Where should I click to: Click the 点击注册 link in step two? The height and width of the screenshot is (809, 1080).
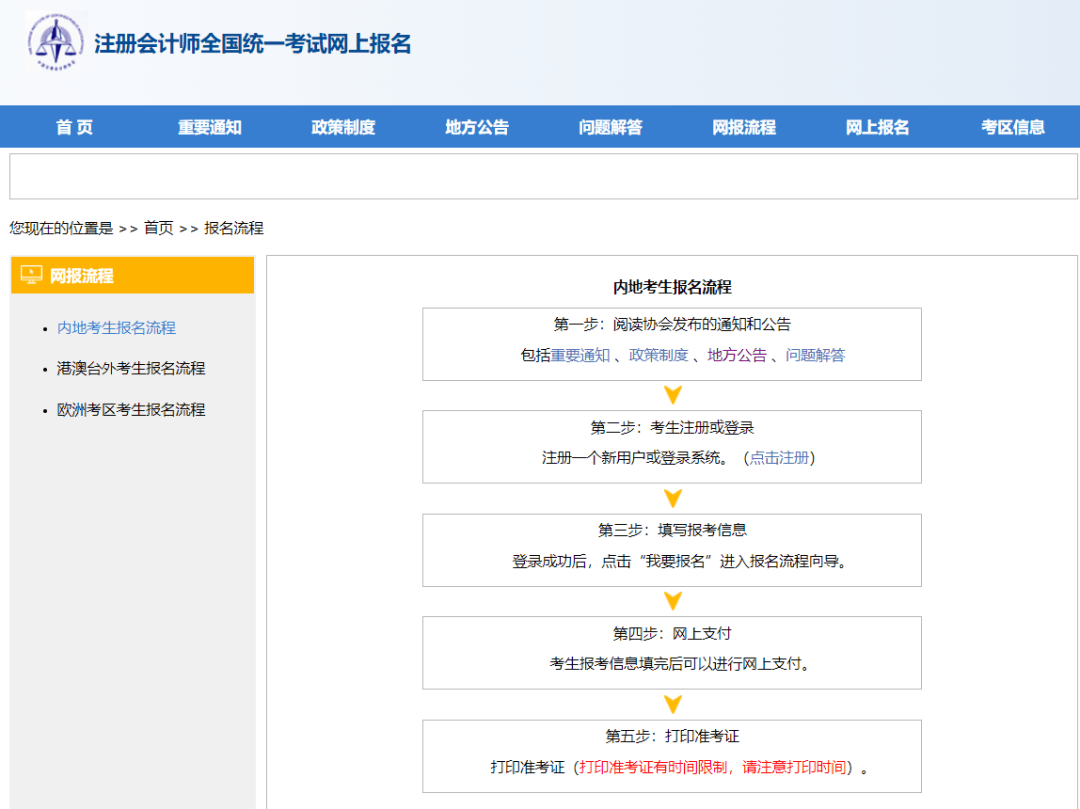[779, 458]
